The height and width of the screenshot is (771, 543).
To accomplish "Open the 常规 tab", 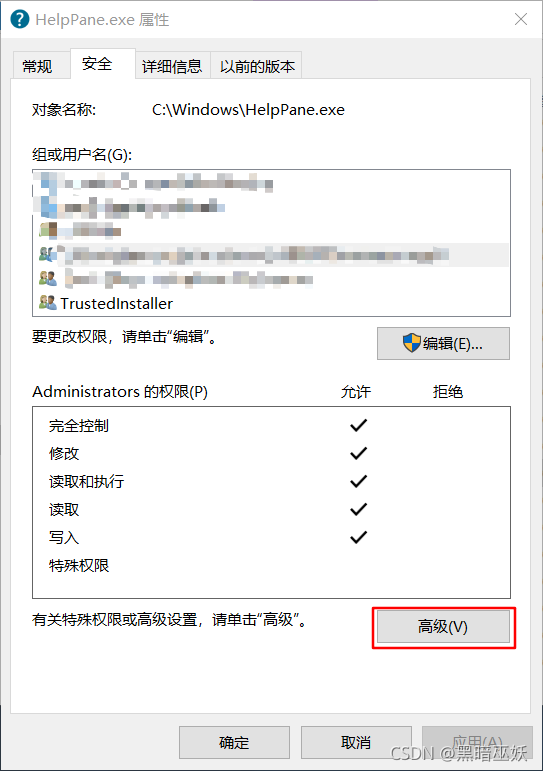I will (x=40, y=65).
